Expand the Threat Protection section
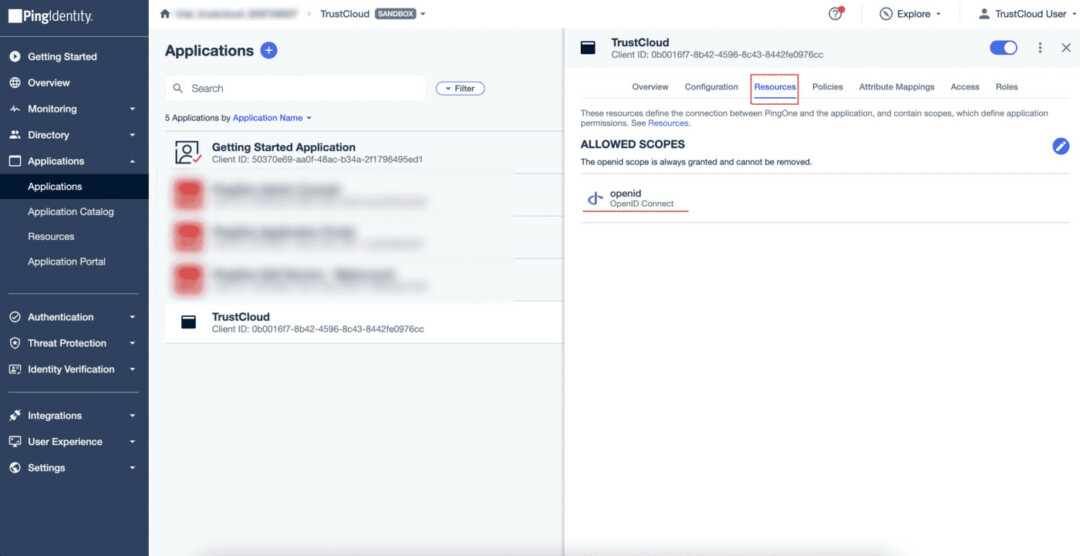Screen dimensions: 1080x556 pos(133,343)
